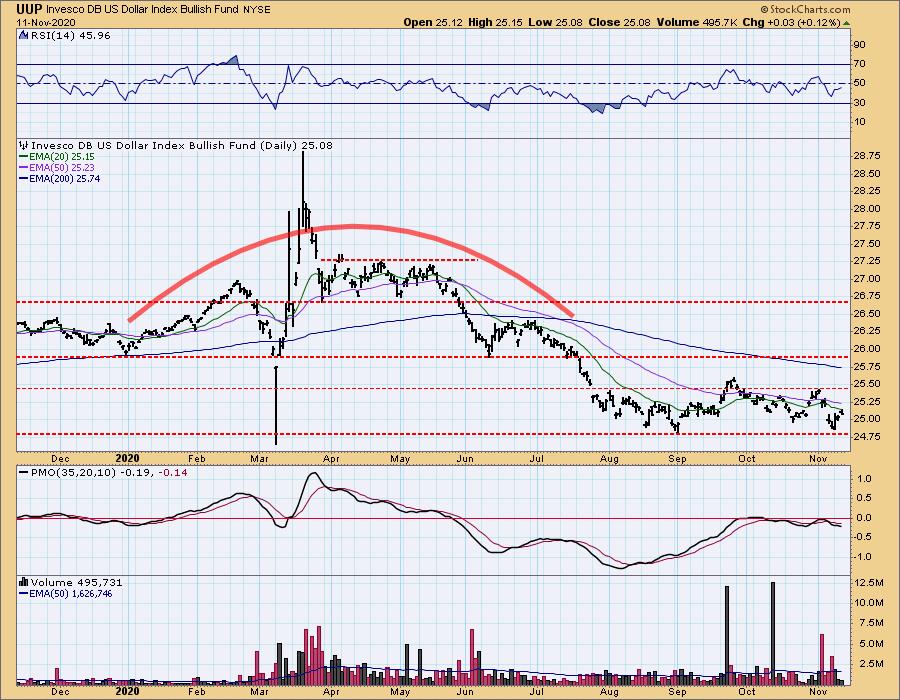Click the -1.0 PMO axis label

pyautogui.click(x=862, y=557)
